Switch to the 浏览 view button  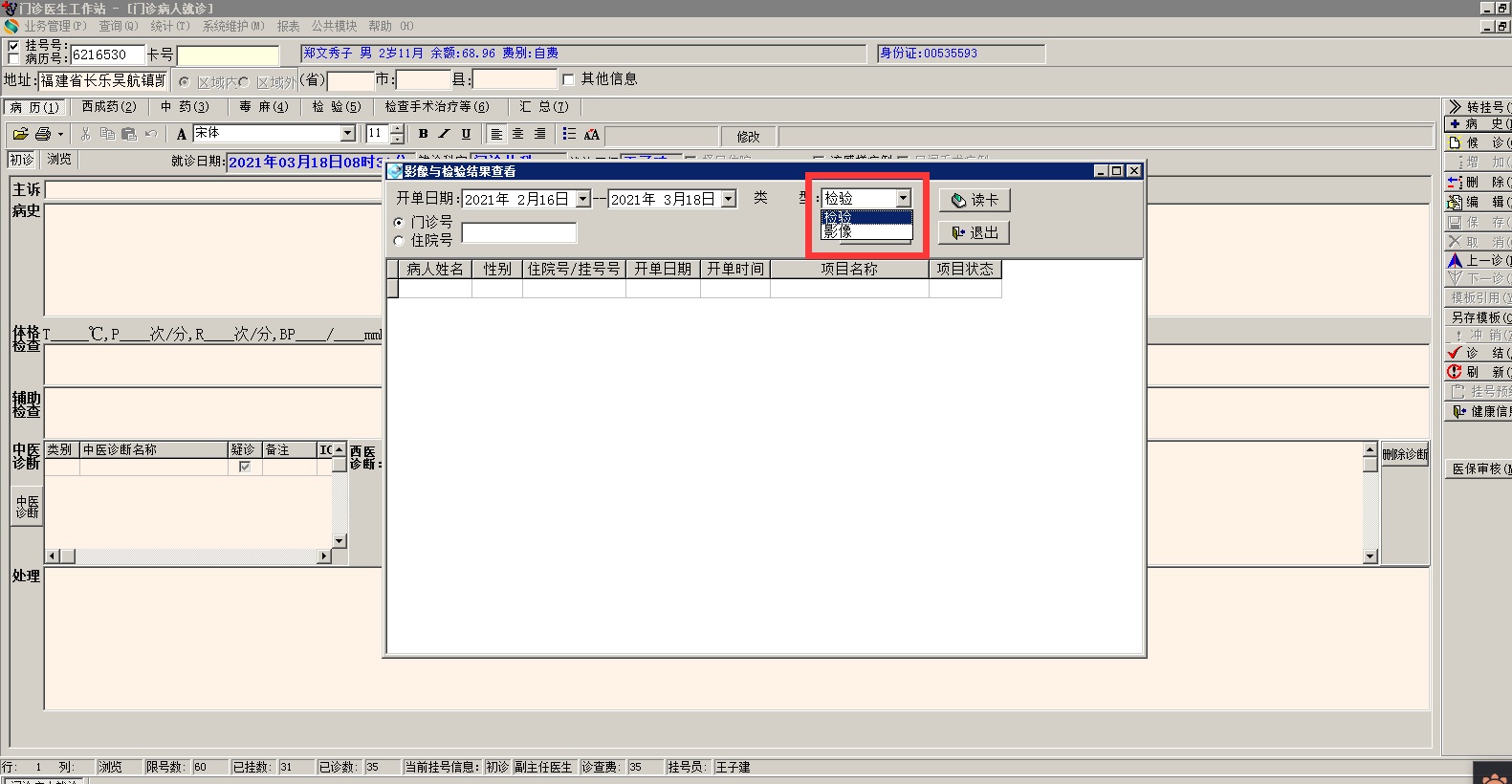[x=59, y=160]
